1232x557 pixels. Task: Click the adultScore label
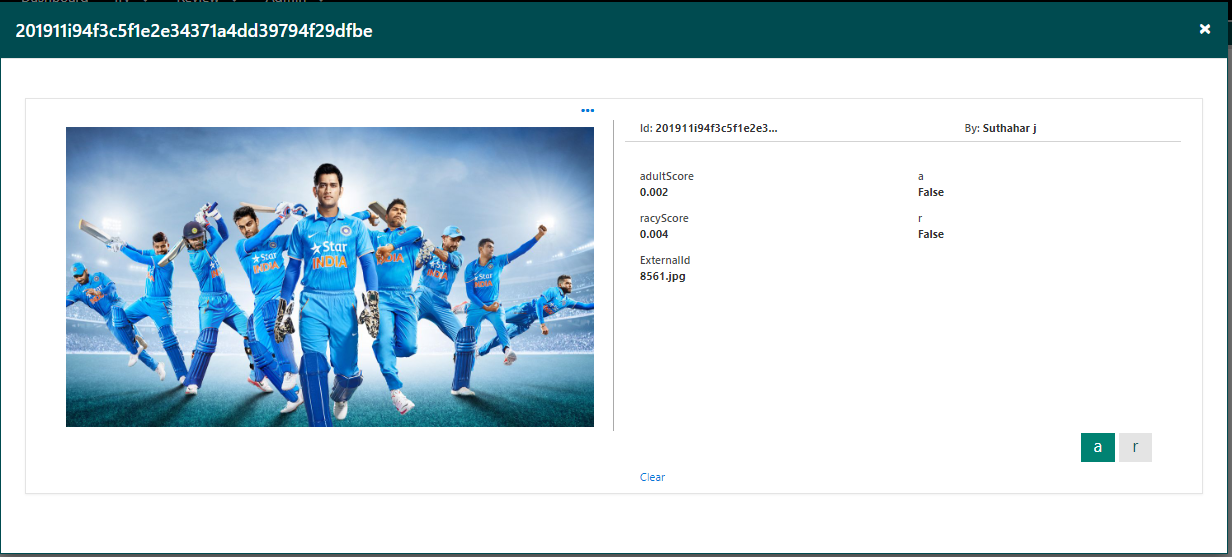[x=666, y=176]
